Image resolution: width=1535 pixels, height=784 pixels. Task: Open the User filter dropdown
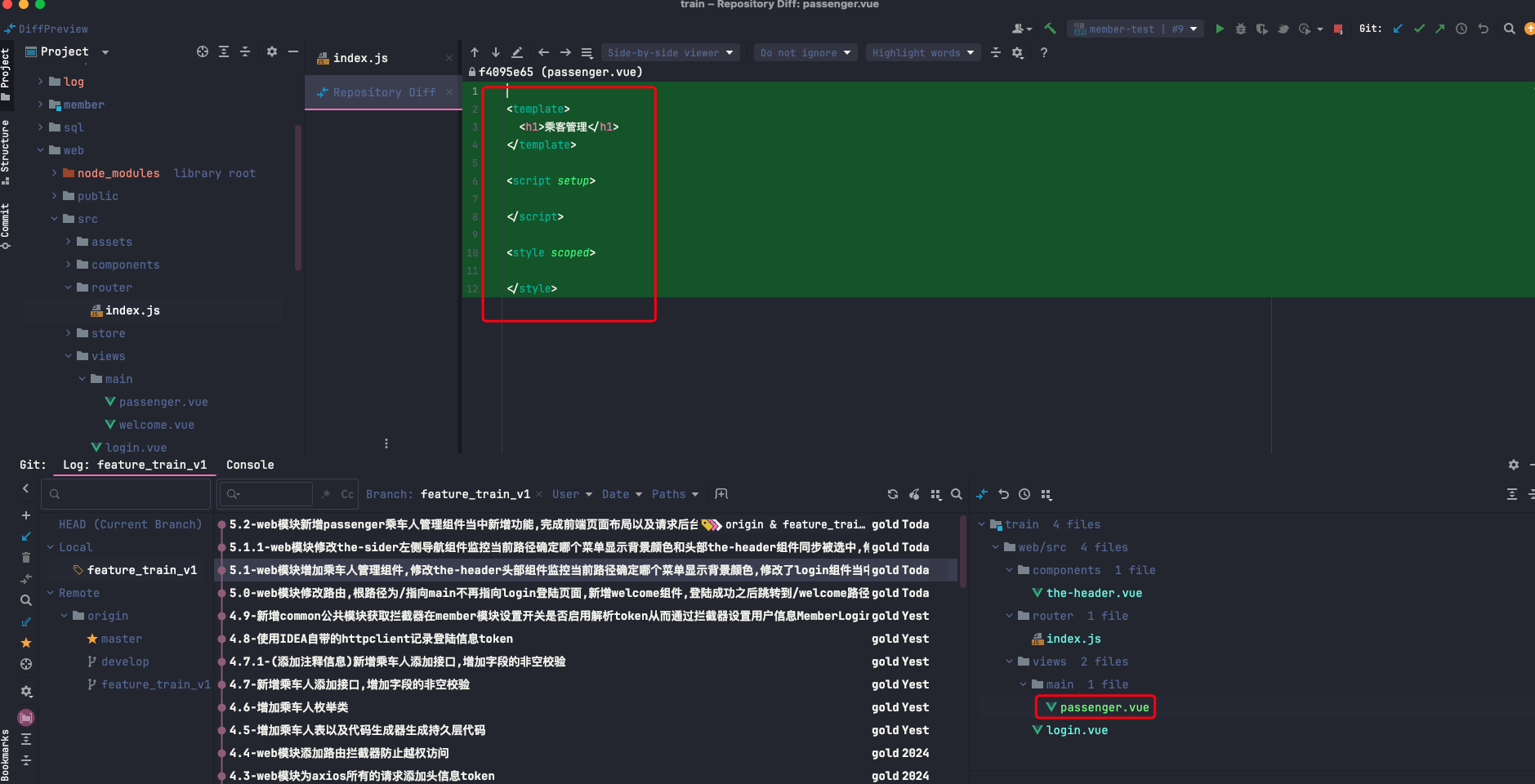click(572, 494)
